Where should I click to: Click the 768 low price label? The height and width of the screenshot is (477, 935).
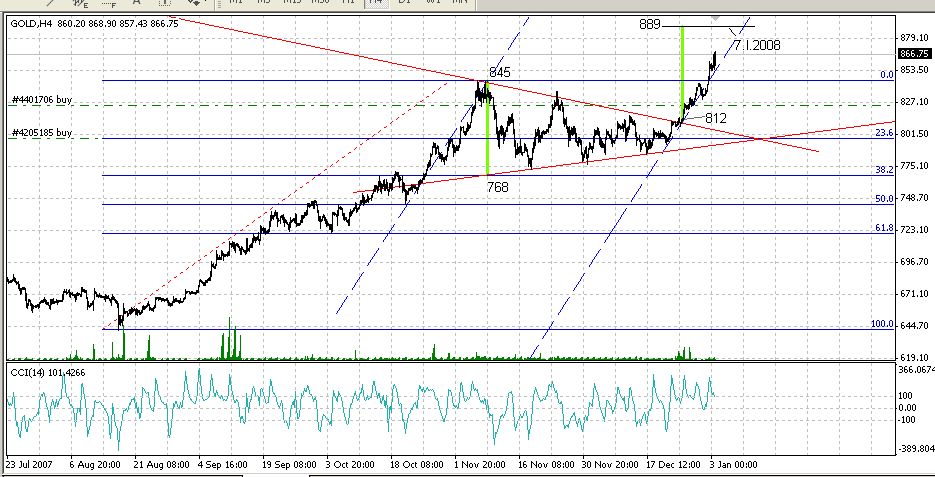point(498,187)
